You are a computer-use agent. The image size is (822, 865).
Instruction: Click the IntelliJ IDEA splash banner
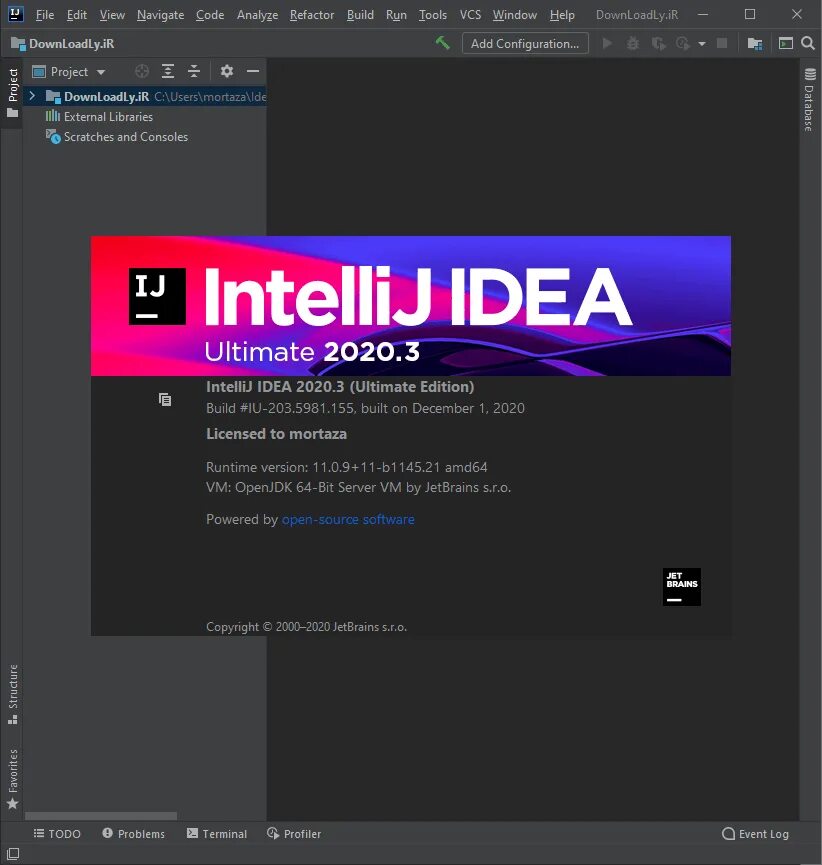[410, 306]
